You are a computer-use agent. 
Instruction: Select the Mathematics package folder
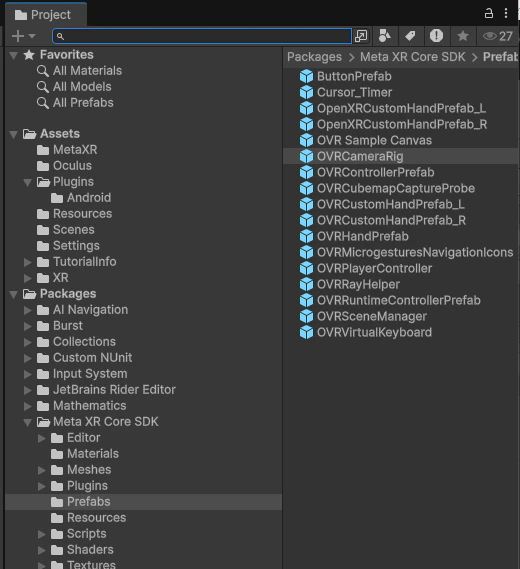(81, 406)
